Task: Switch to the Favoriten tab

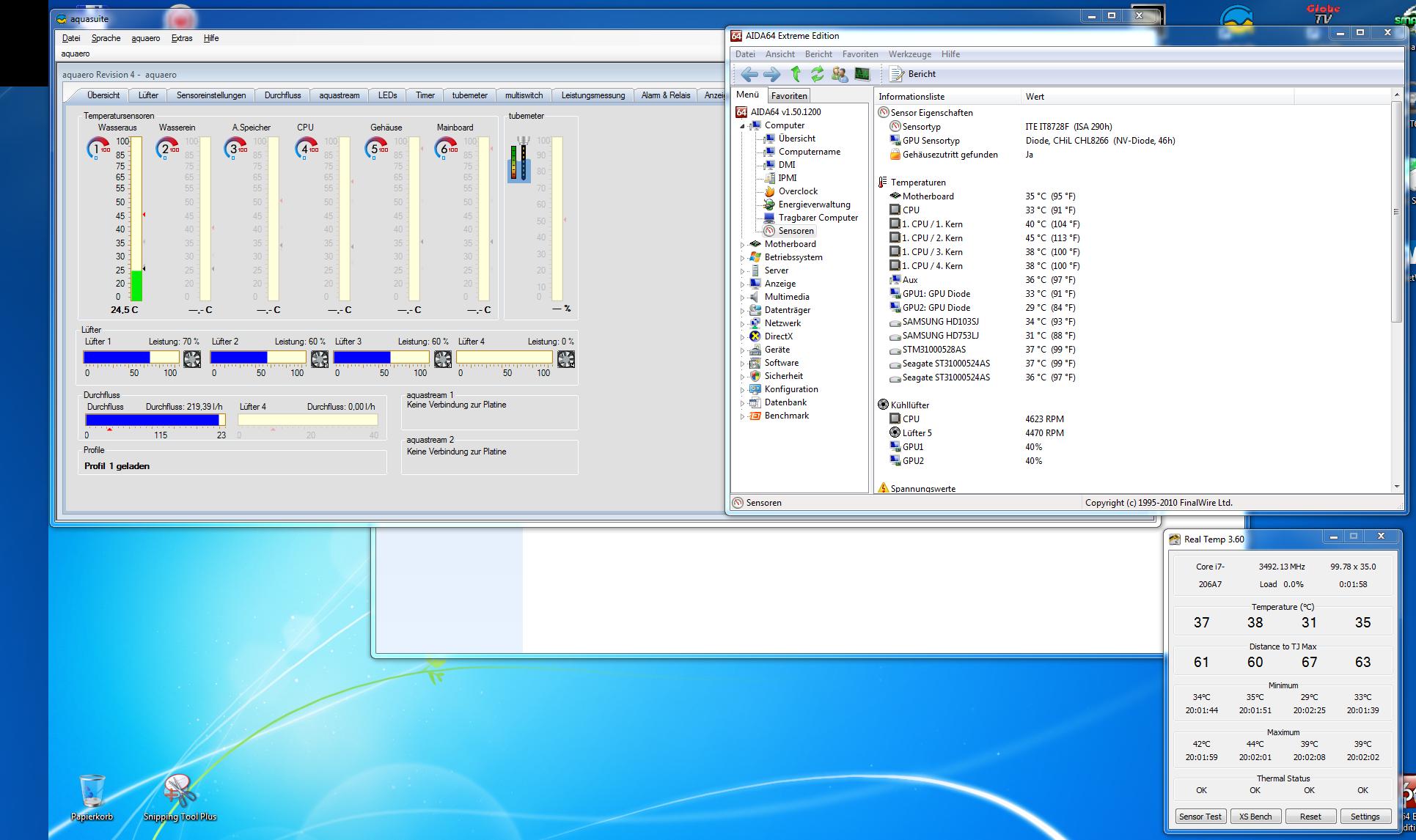Action: [x=789, y=96]
